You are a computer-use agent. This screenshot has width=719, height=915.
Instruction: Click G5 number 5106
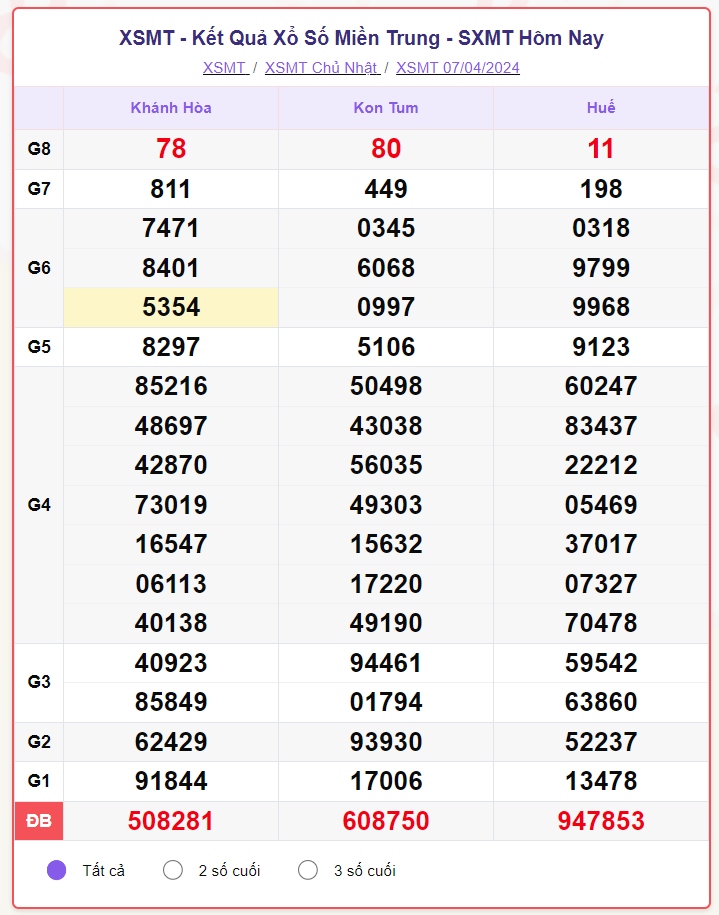386,347
